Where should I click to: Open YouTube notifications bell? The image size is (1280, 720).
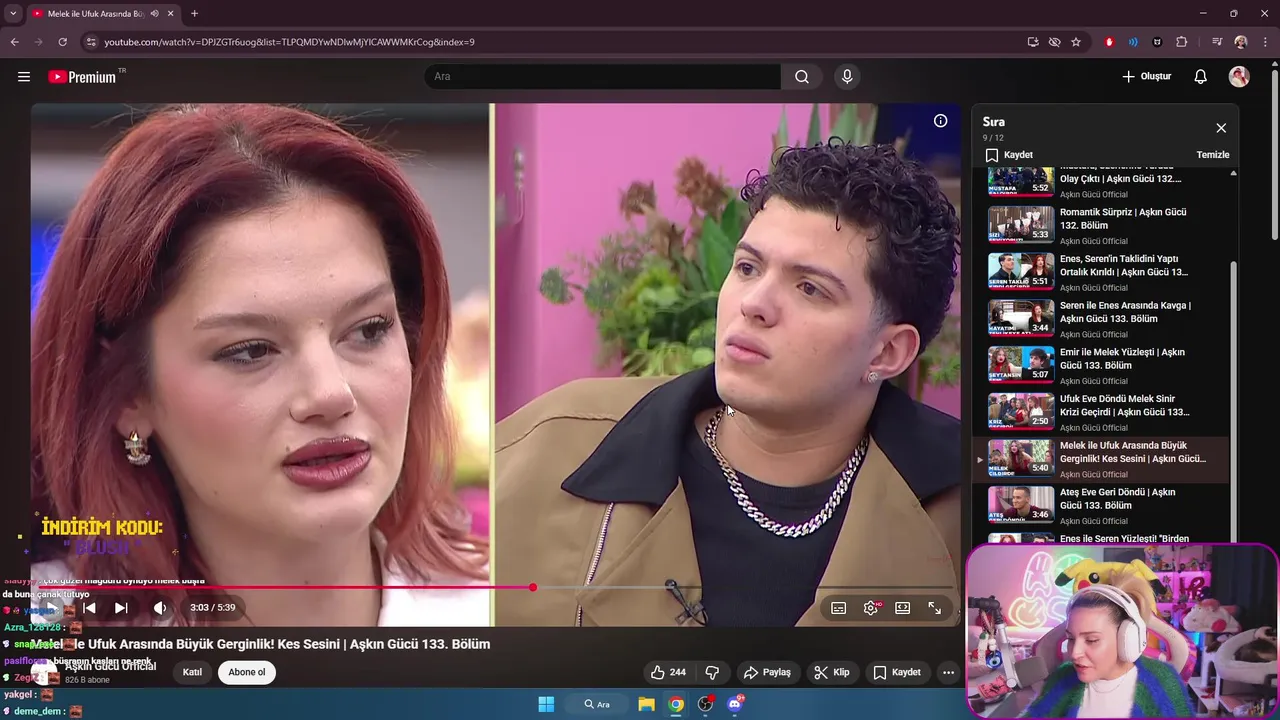tap(1201, 77)
